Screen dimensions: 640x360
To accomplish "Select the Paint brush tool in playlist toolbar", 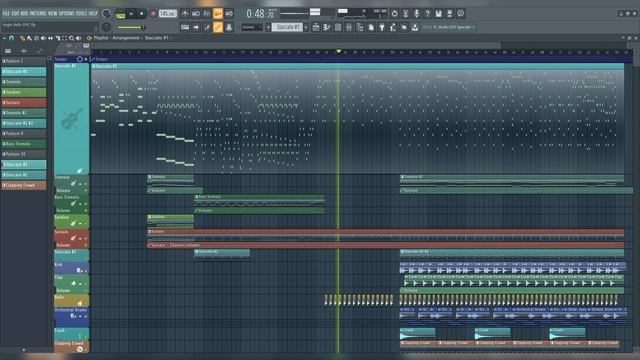I will click(29, 38).
